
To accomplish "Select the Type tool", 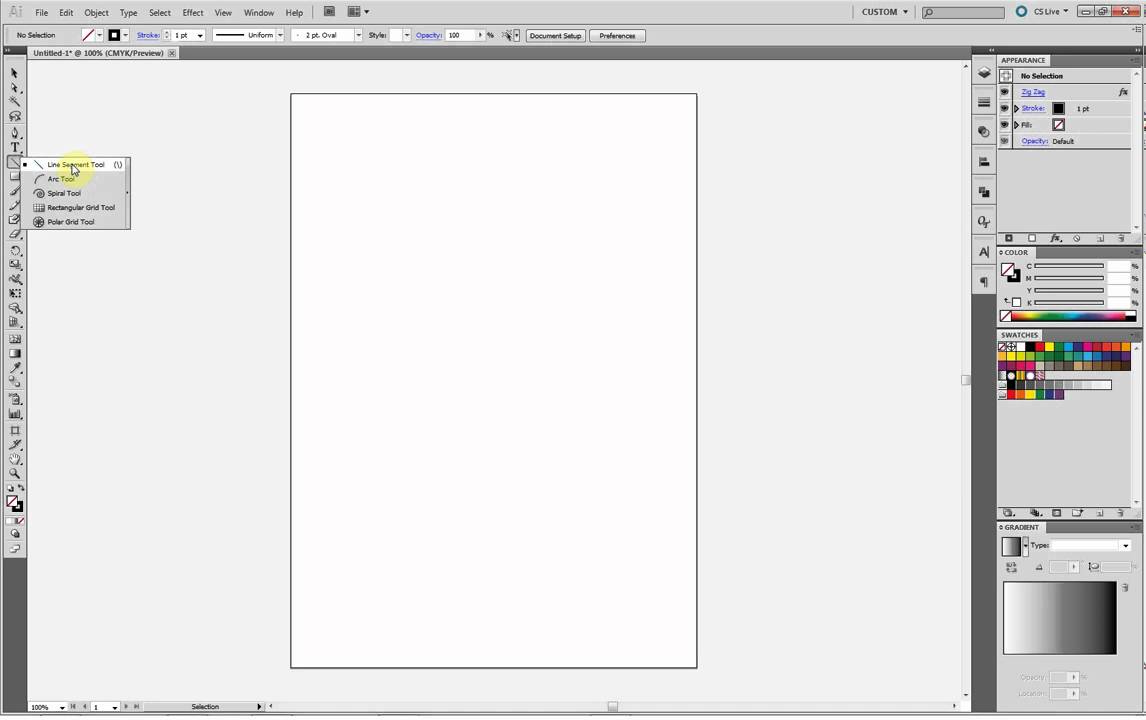I will [x=14, y=147].
